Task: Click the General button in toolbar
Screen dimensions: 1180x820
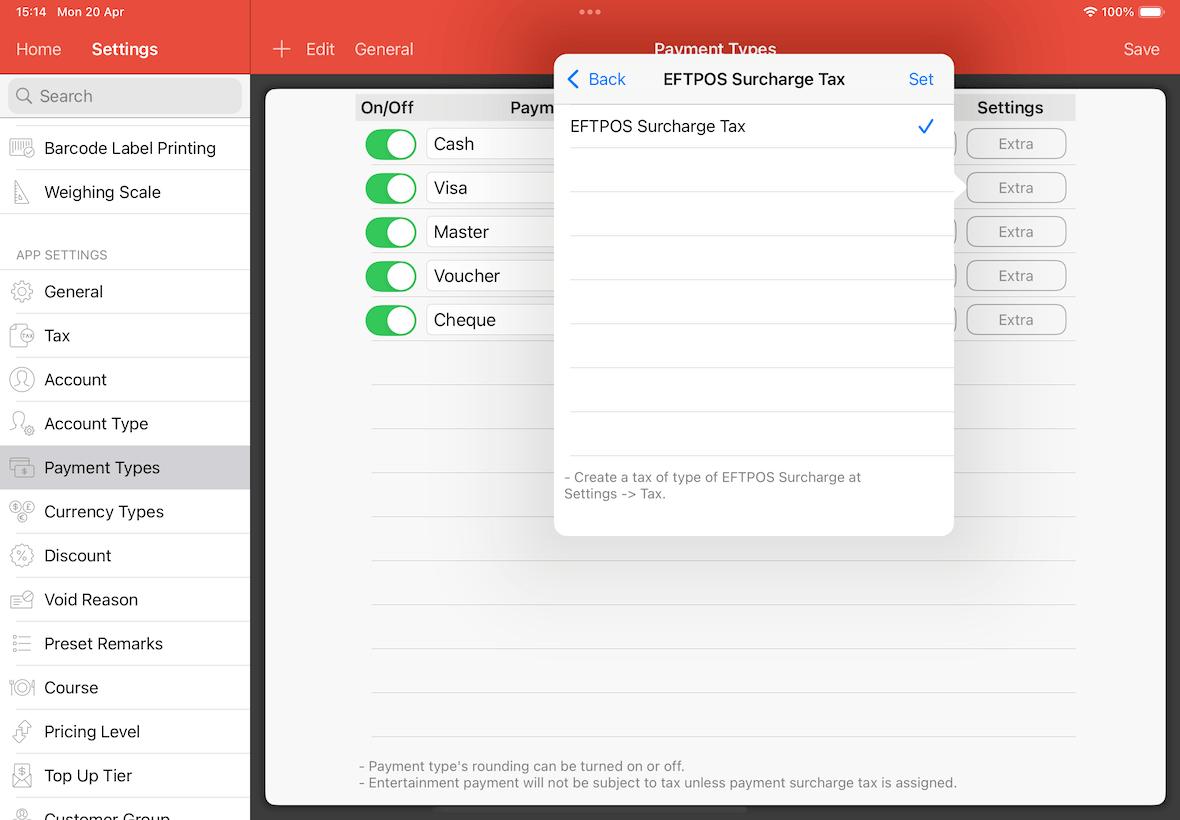Action: pos(384,49)
